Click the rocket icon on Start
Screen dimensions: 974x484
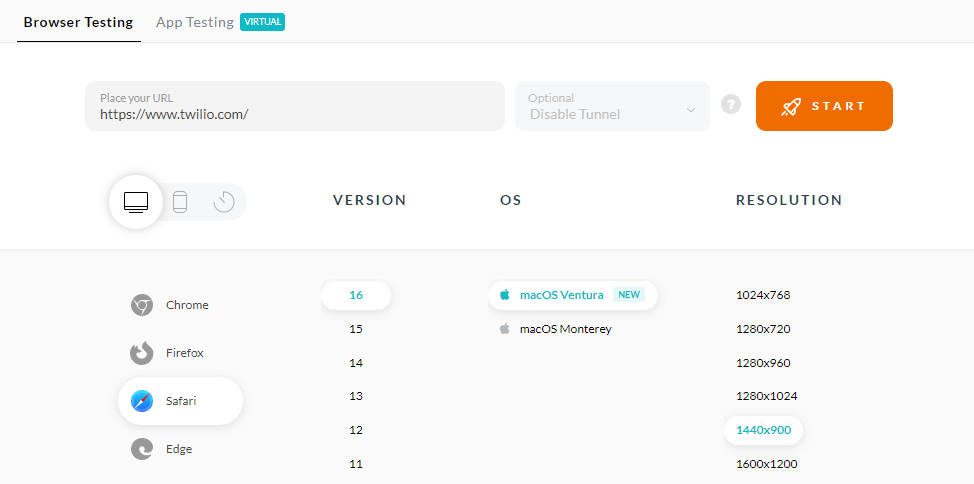[791, 106]
